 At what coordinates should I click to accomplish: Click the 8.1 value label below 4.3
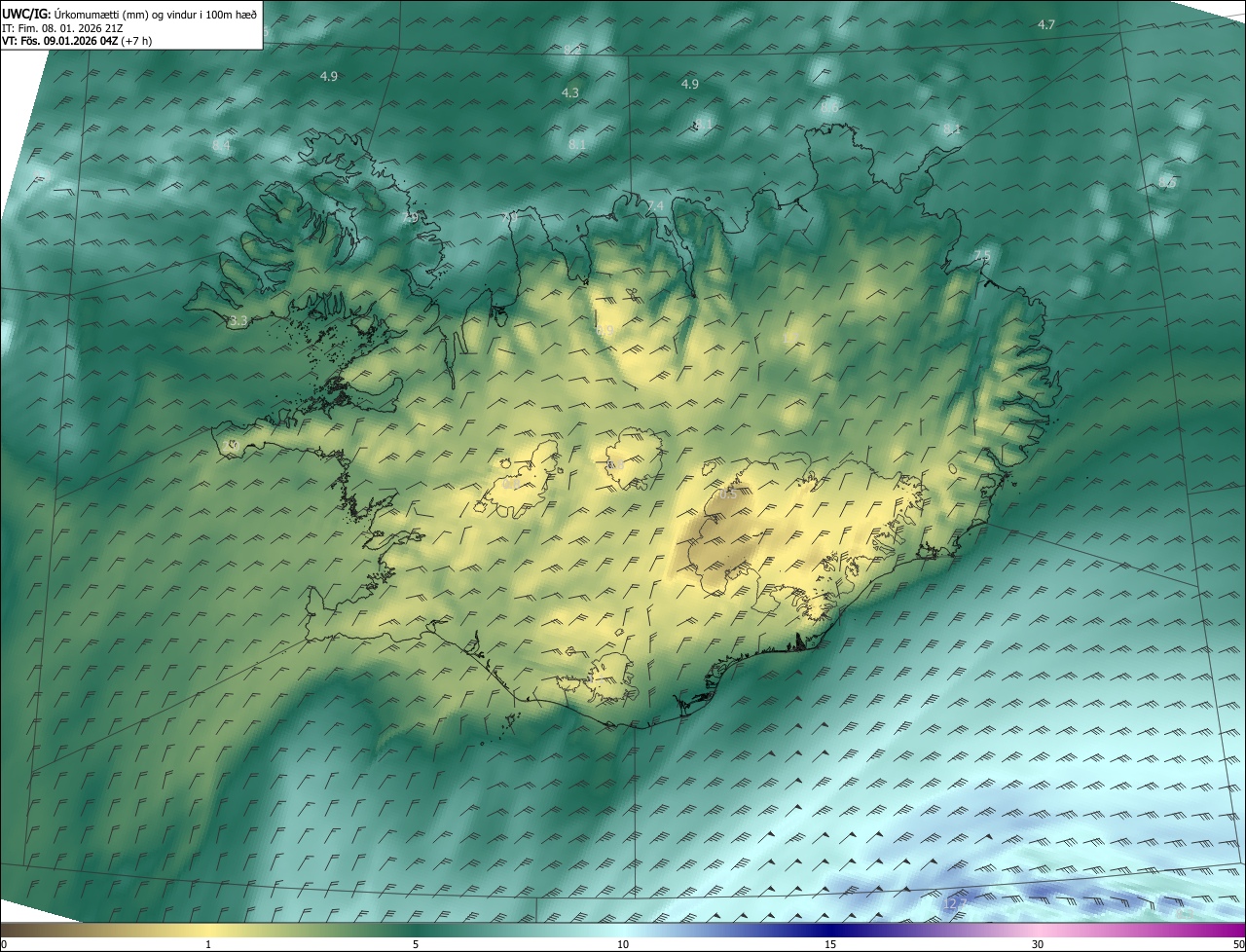577,144
